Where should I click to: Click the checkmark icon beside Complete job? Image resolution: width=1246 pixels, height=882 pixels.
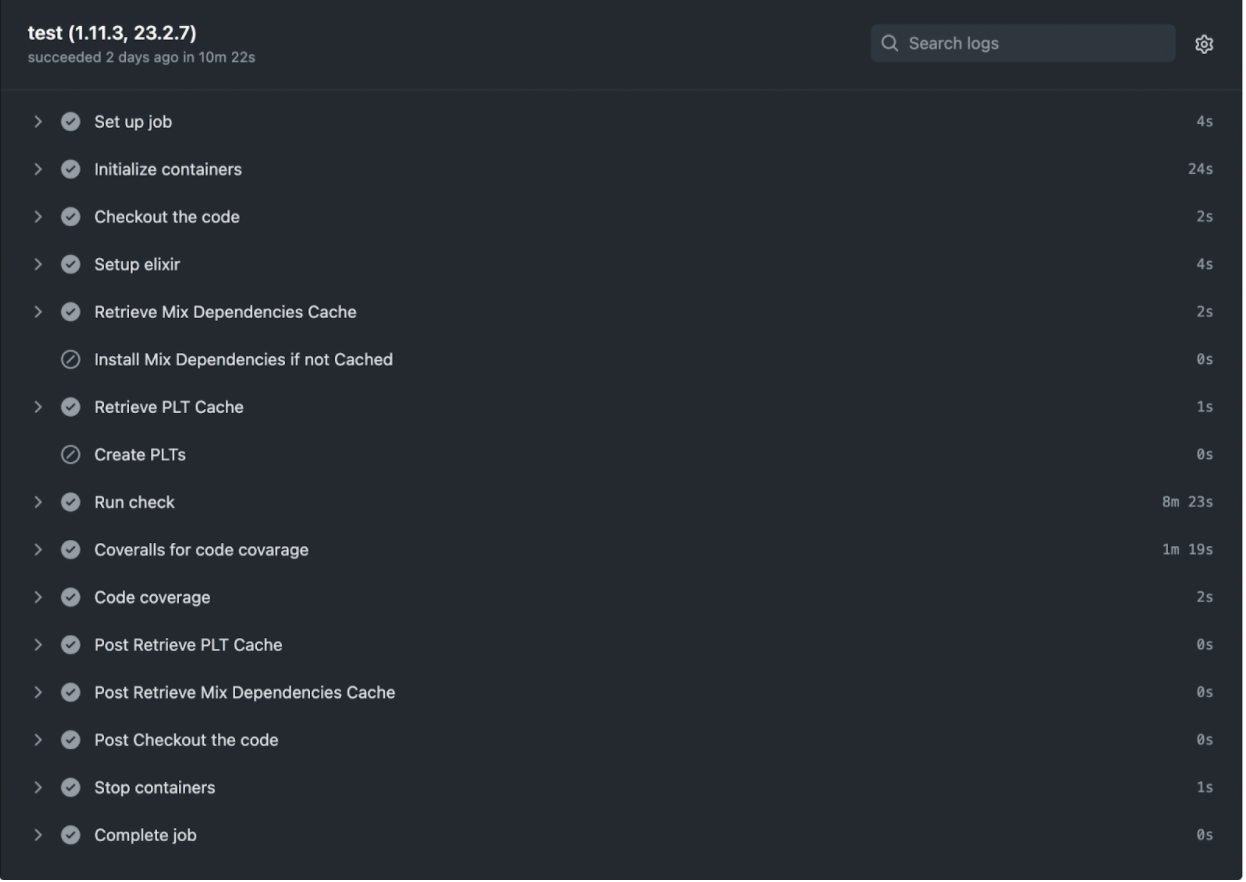click(x=70, y=835)
